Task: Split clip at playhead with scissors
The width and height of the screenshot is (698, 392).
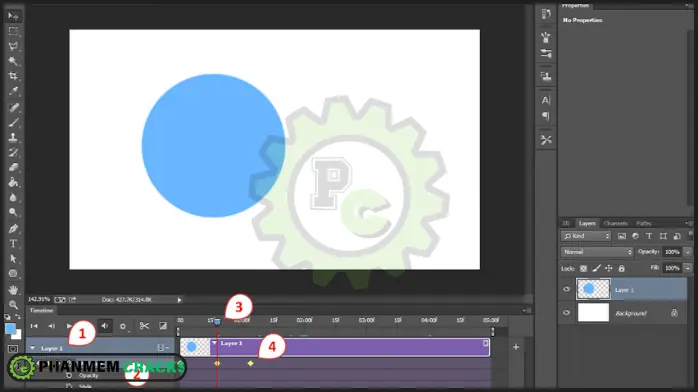Action: point(144,326)
